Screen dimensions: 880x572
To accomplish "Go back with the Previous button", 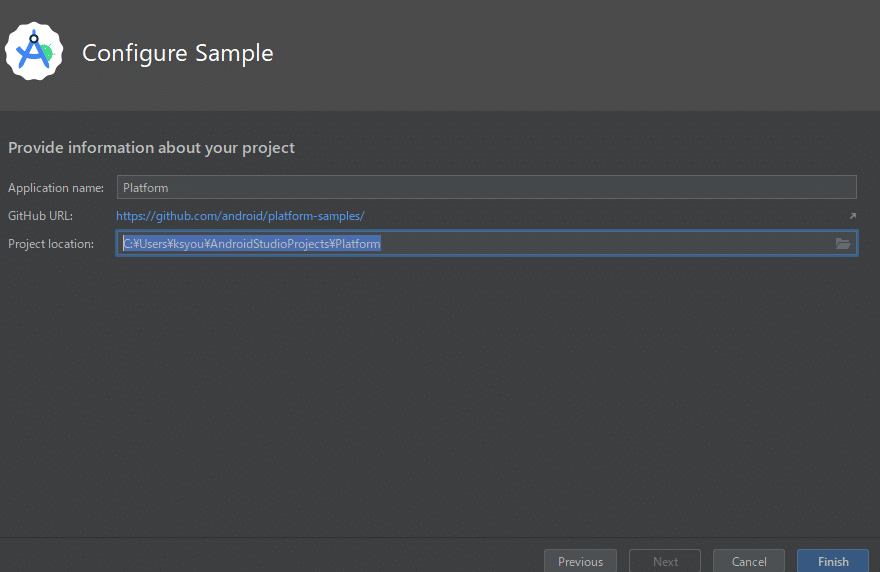I will (x=580, y=561).
